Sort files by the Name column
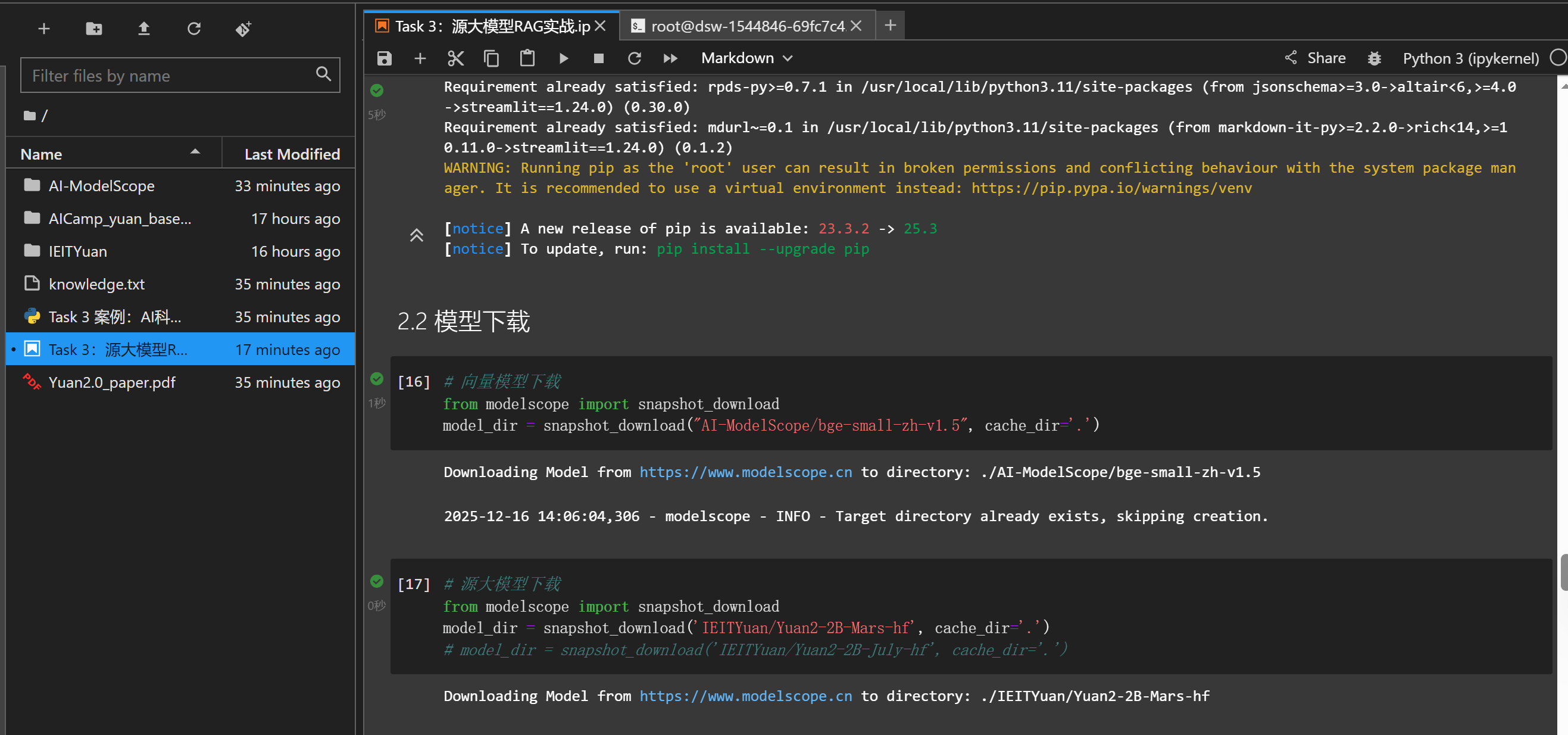 pyautogui.click(x=42, y=154)
